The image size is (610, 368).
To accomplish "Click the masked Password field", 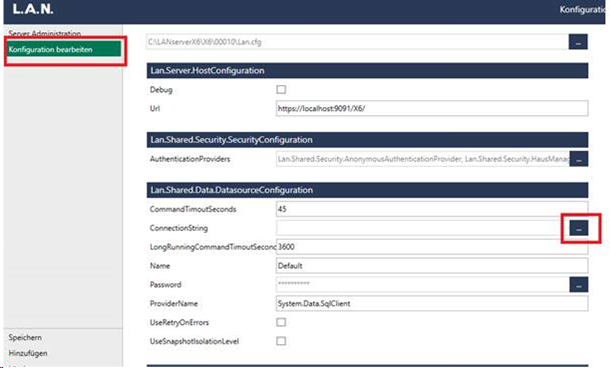I will 422,285.
